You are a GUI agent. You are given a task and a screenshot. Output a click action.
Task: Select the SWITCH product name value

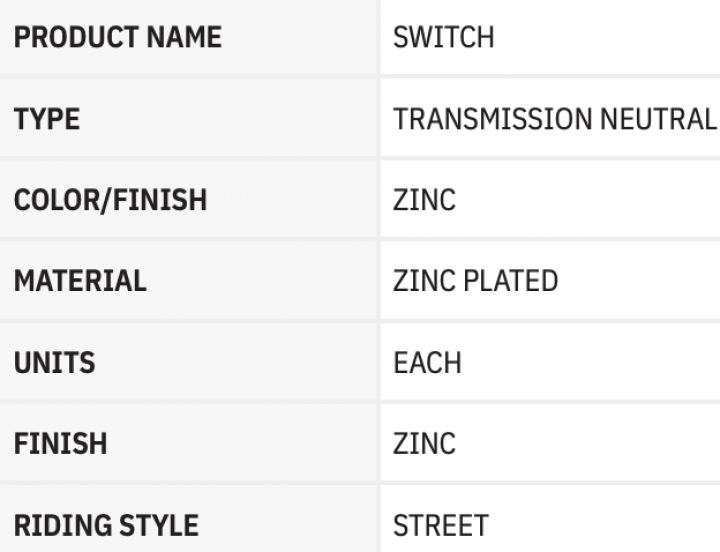[x=444, y=37]
